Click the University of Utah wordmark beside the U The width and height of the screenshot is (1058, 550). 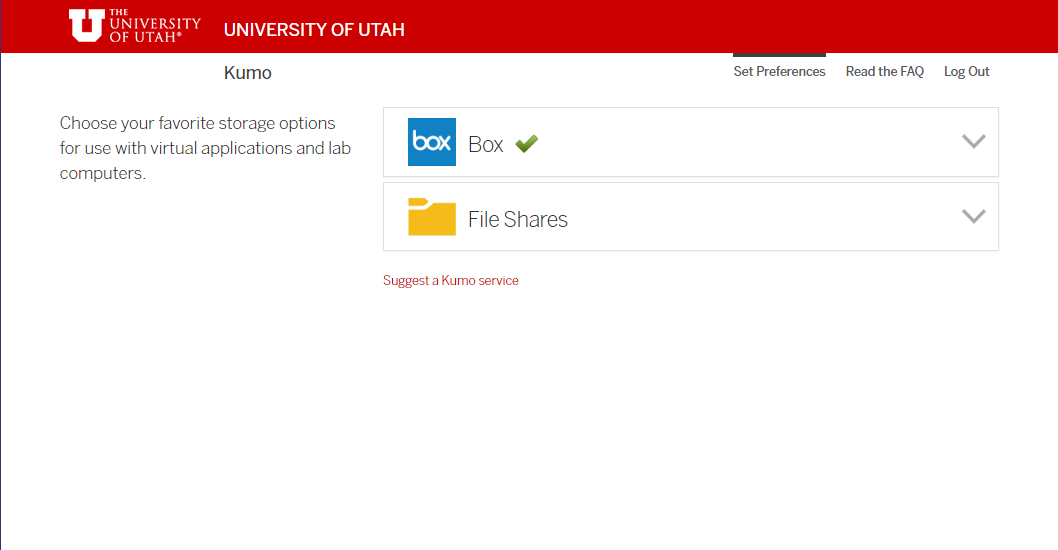(x=155, y=26)
